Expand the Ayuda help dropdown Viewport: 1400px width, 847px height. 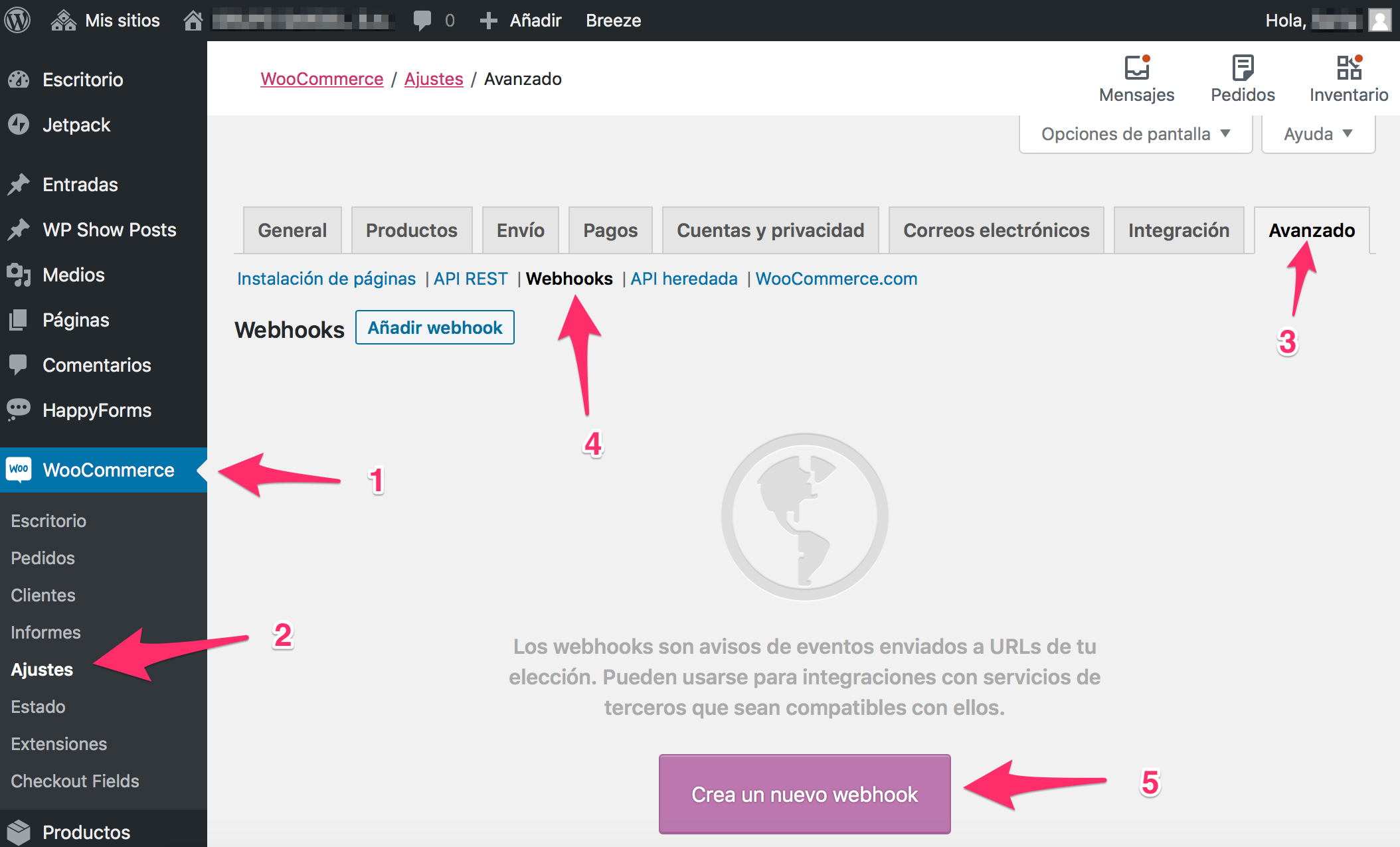[1318, 134]
